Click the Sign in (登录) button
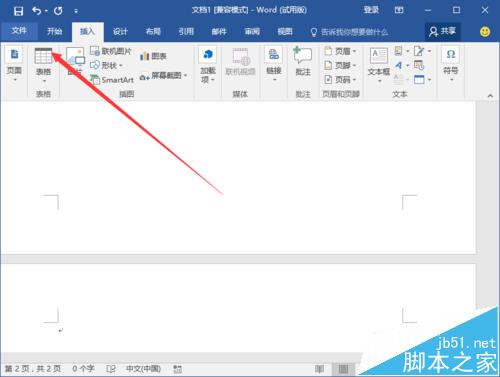The width and height of the screenshot is (500, 377). point(371,10)
